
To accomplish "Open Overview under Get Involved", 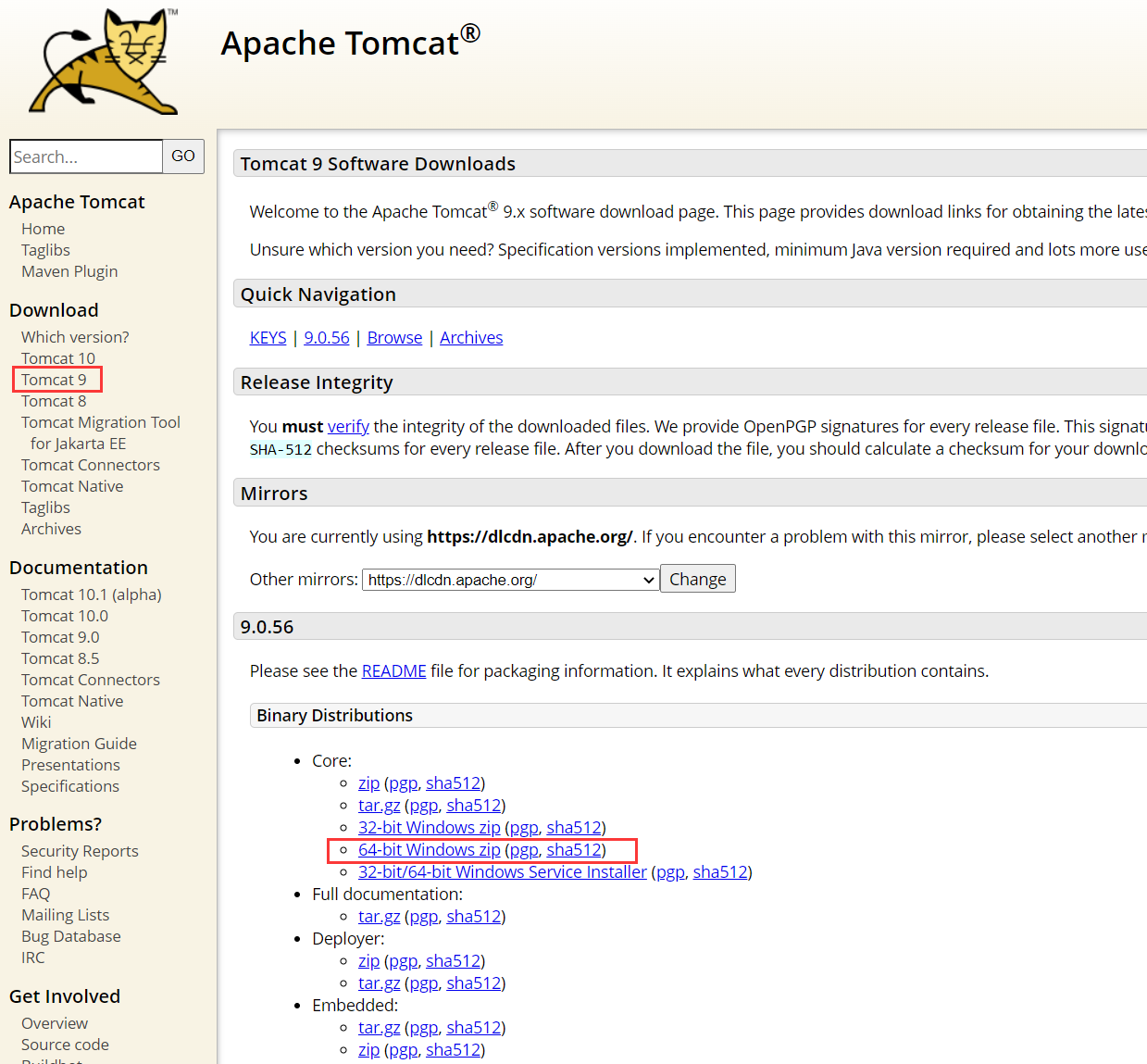I will tap(55, 1023).
